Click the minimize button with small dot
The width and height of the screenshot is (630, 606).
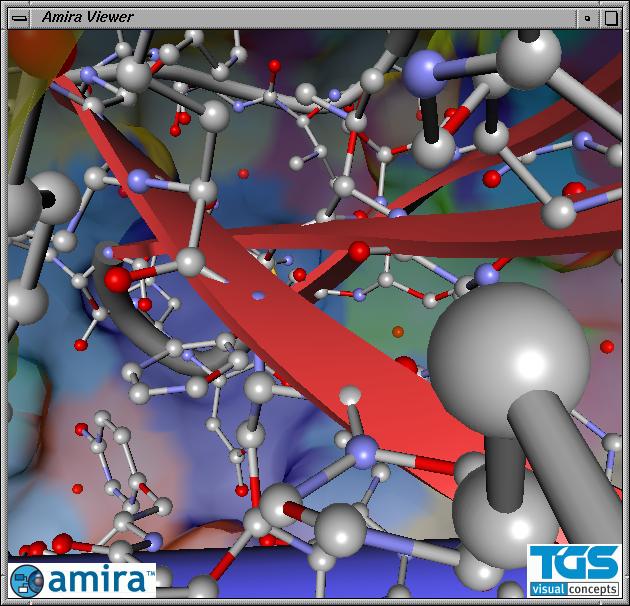[x=588, y=18]
